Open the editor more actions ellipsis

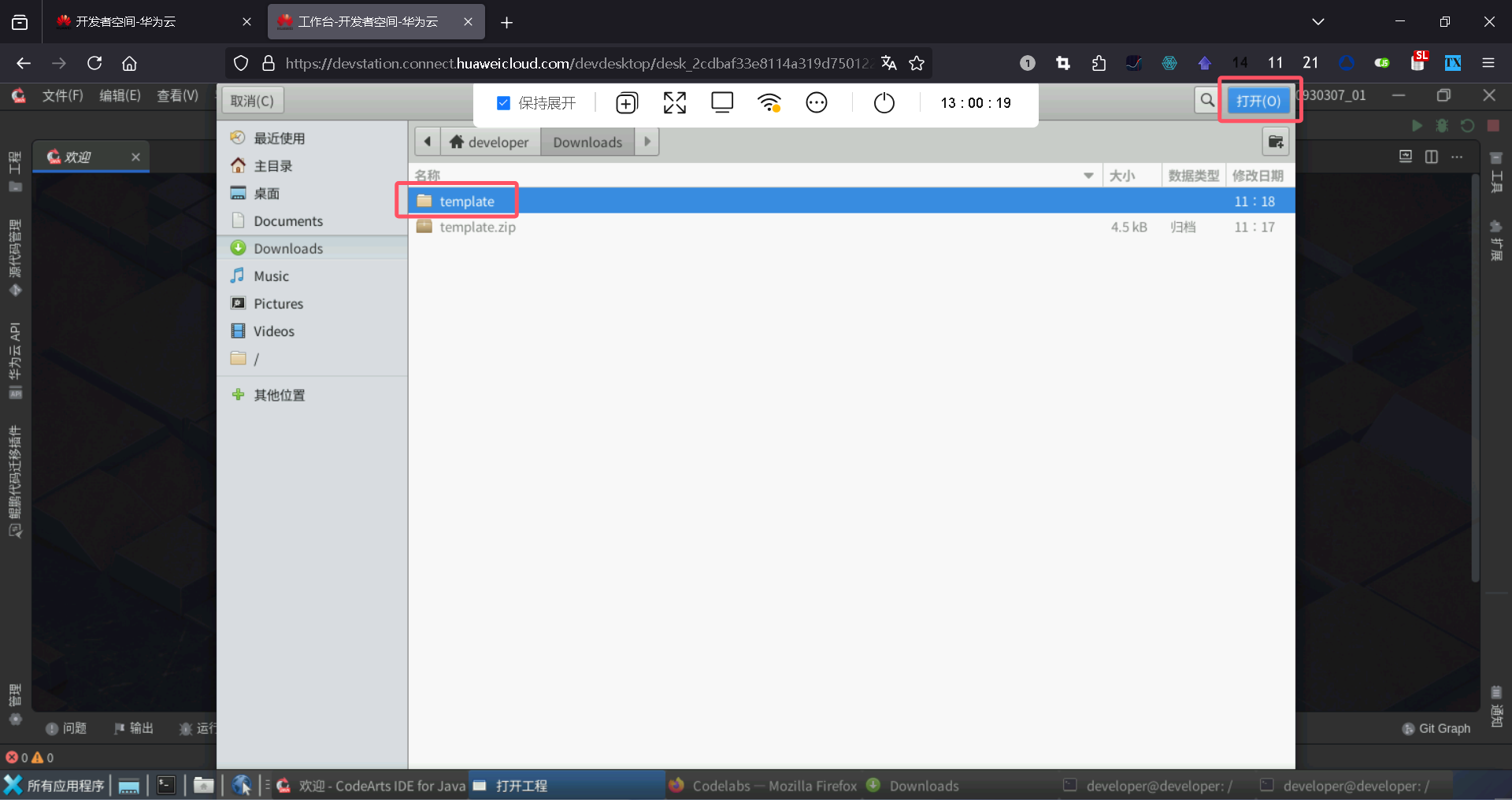(1458, 157)
